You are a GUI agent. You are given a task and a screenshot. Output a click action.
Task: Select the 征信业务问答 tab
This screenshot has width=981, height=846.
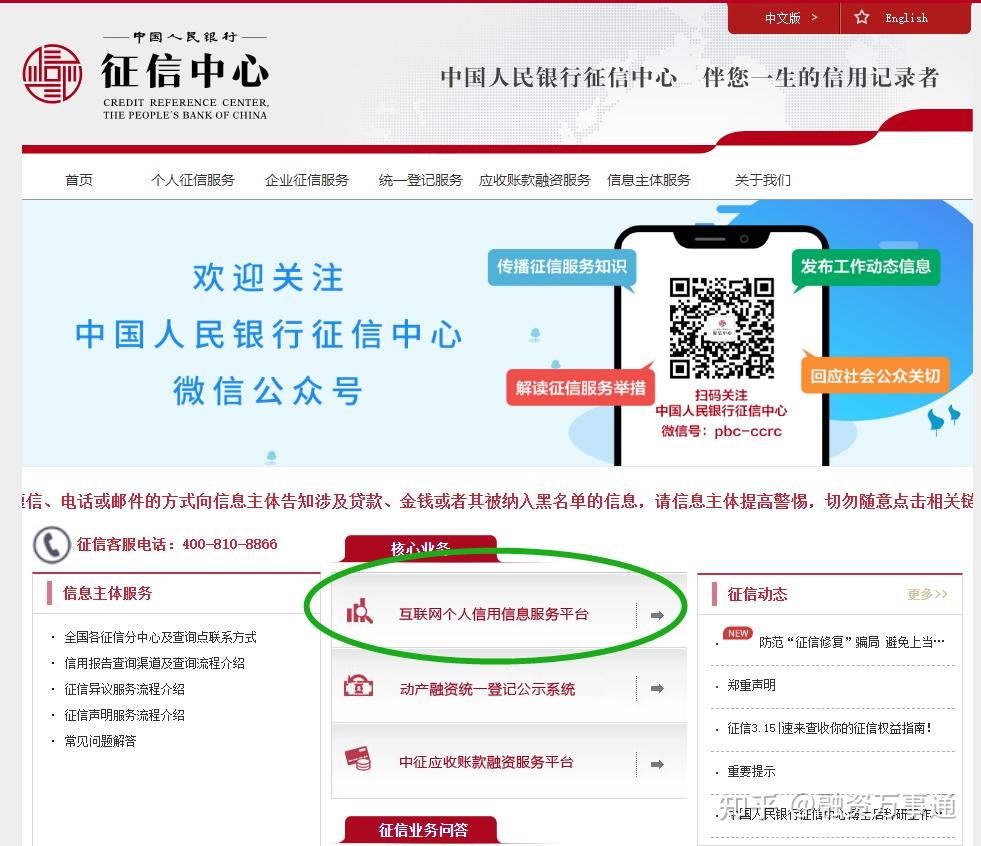tap(423, 830)
